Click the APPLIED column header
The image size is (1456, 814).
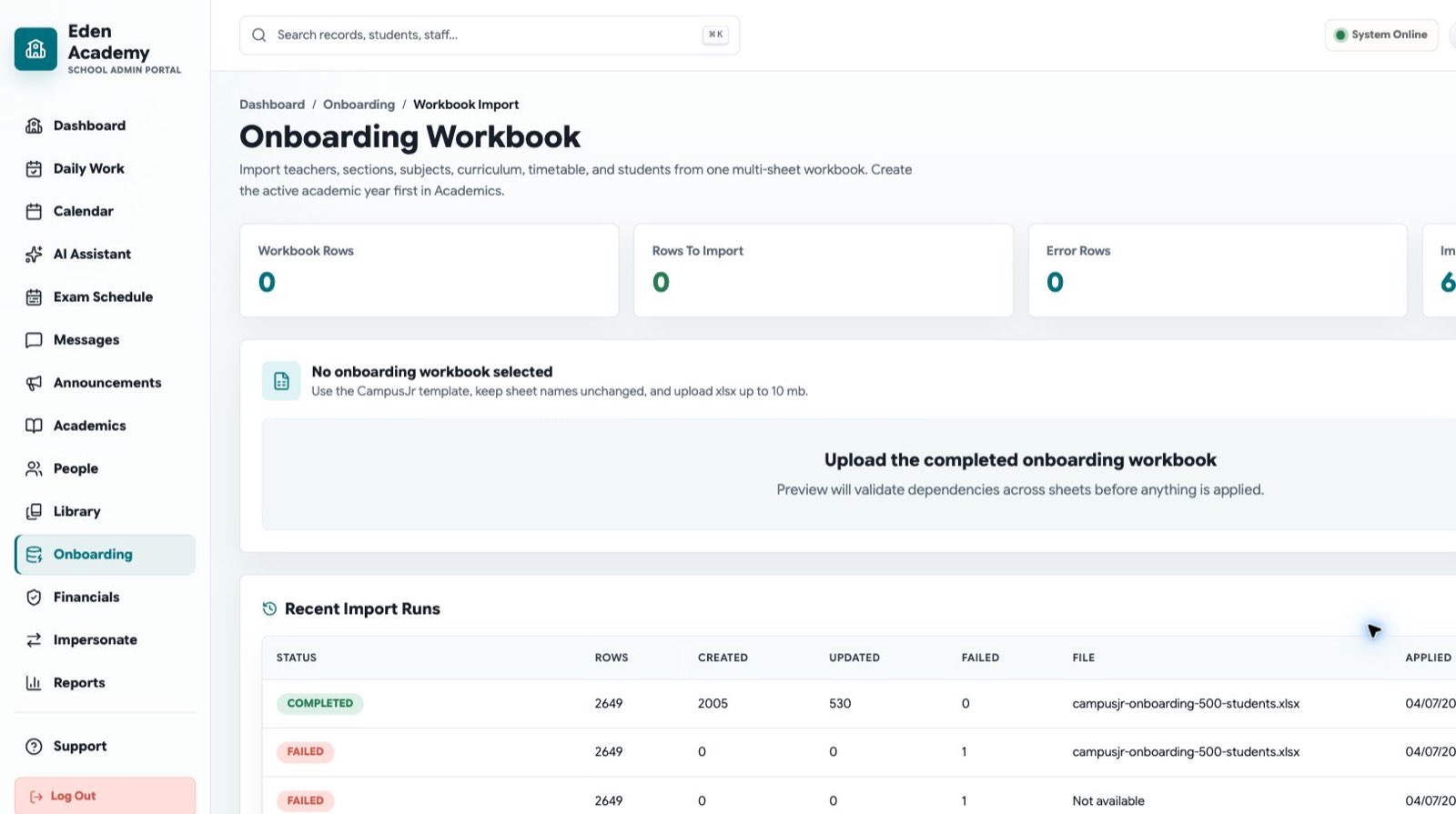(1428, 658)
